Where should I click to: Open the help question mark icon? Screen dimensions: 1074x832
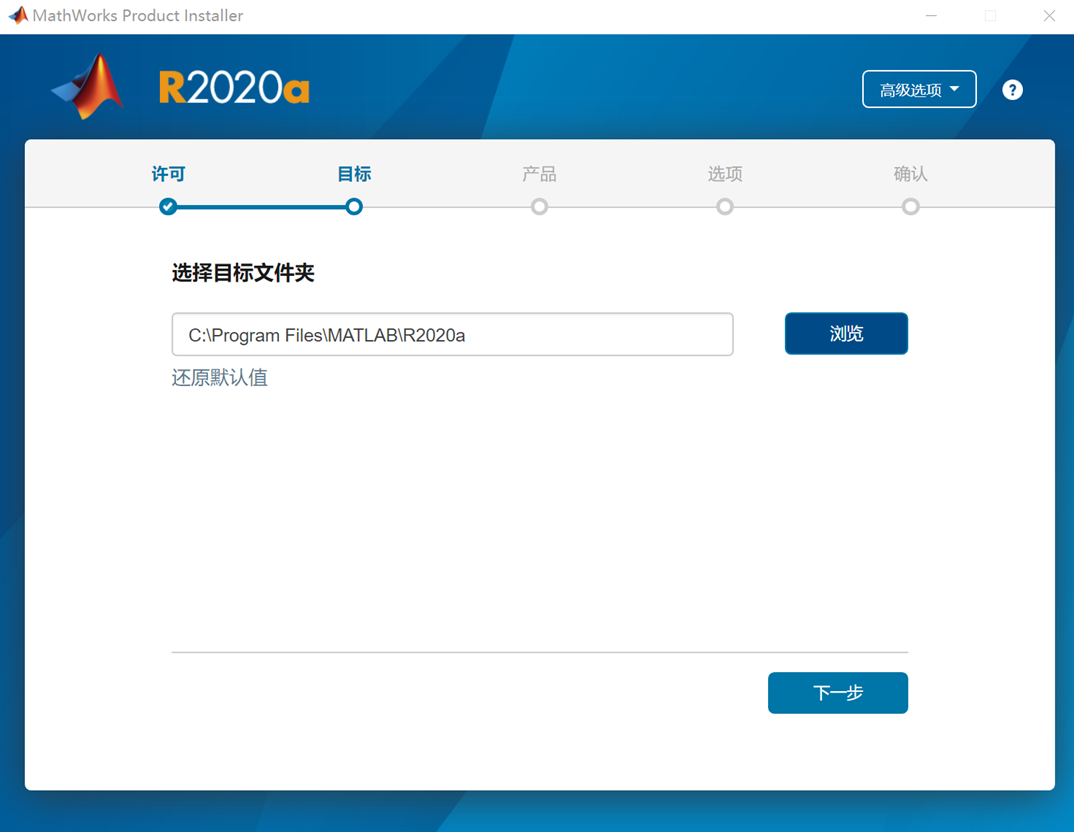[x=1012, y=90]
